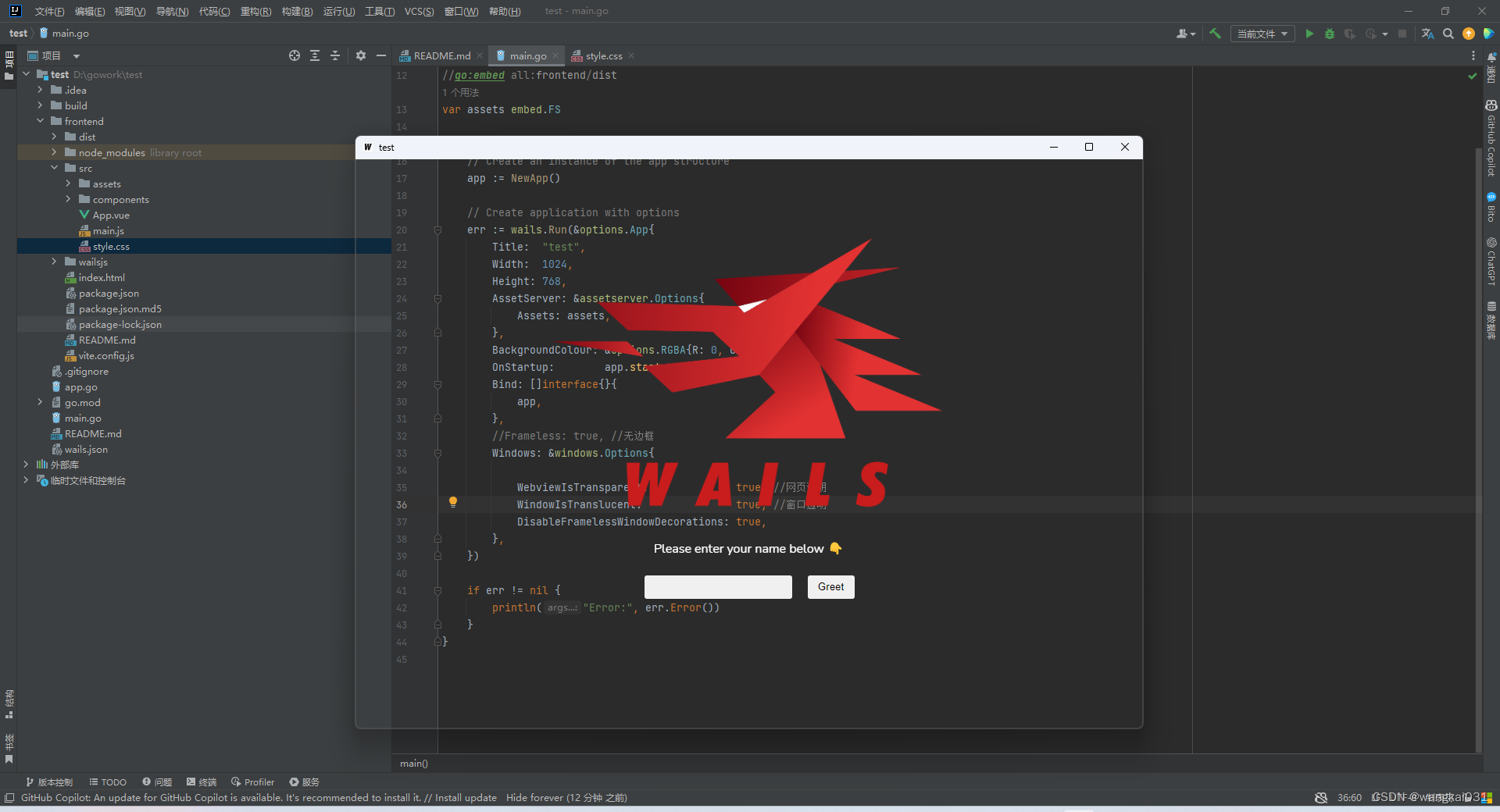Open the problems tool window
The width and height of the screenshot is (1500, 812).
pos(157,782)
